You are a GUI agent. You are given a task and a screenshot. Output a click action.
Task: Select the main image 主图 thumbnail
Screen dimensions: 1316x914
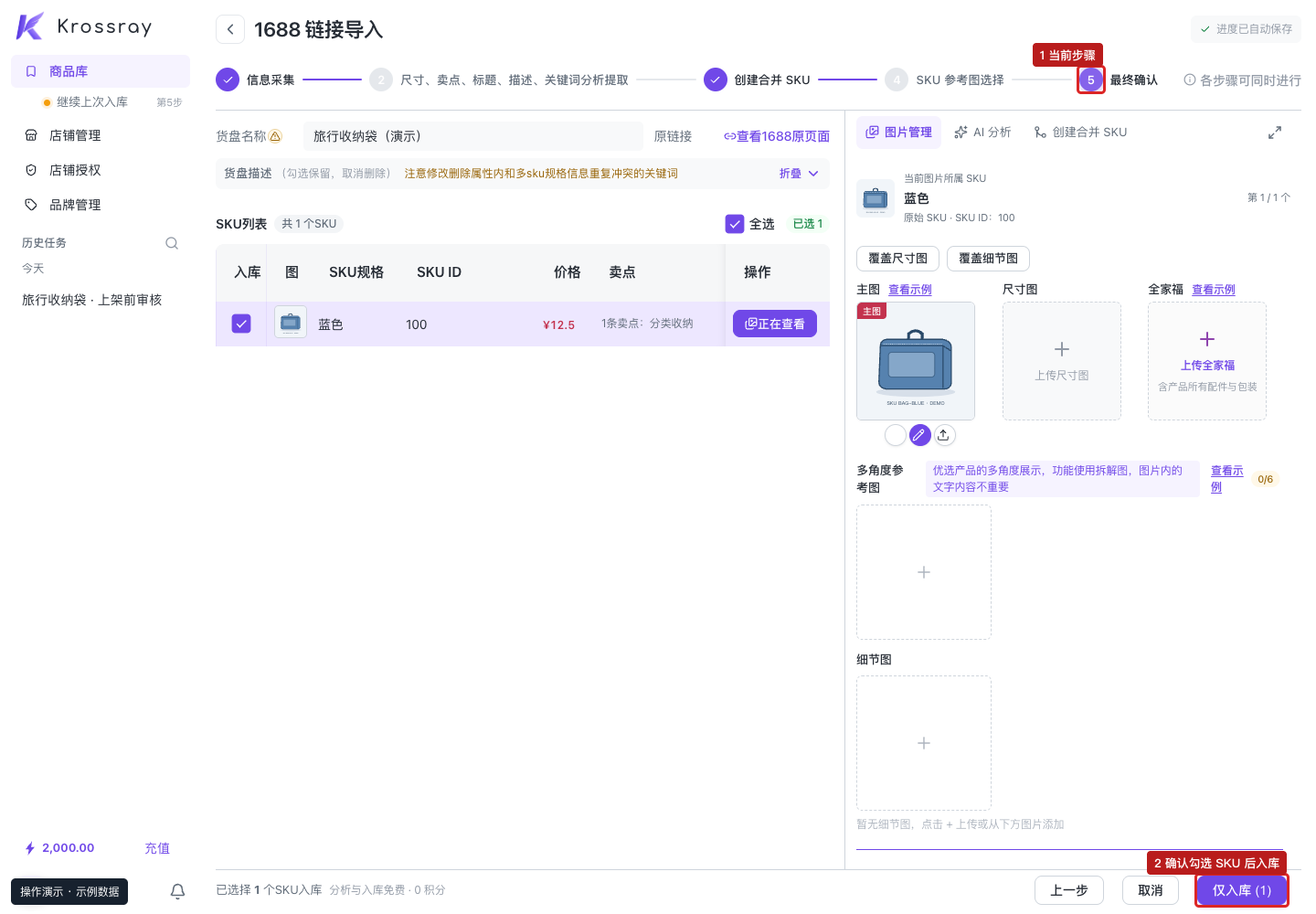pyautogui.click(x=916, y=361)
